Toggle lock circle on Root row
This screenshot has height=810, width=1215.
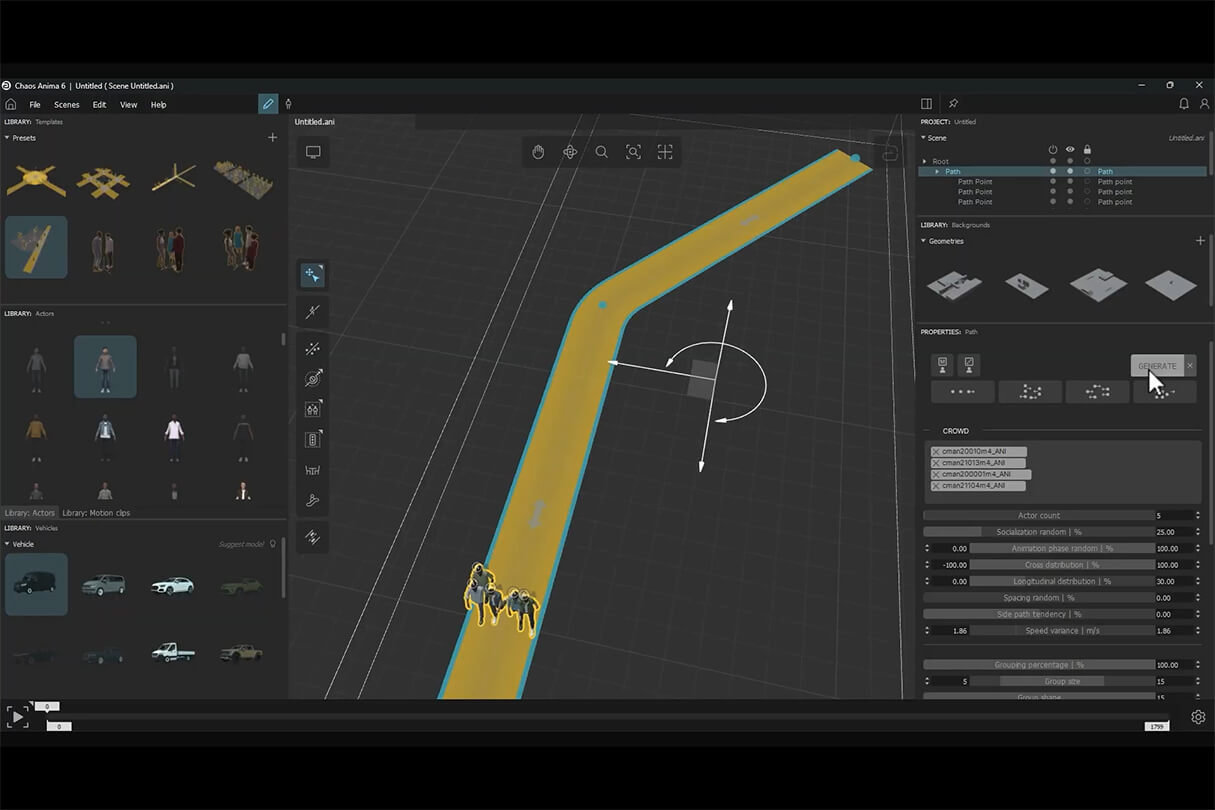(x=1088, y=161)
